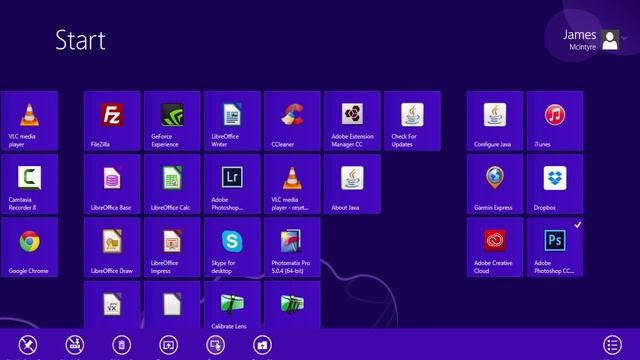Launch Adobe Creative Cloud
640x360 pixels.
click(495, 247)
